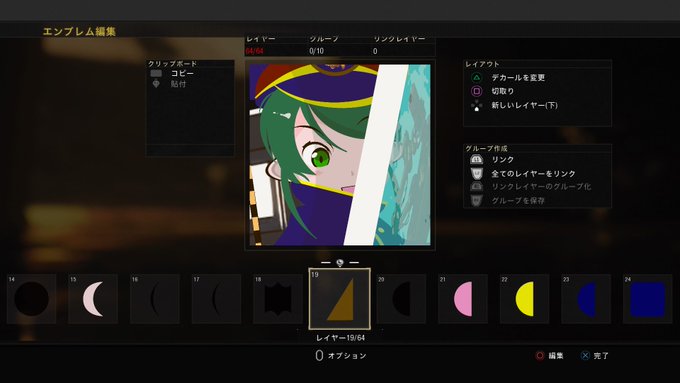Select layer 22 yellow half-circle thumbnail

pos(524,299)
